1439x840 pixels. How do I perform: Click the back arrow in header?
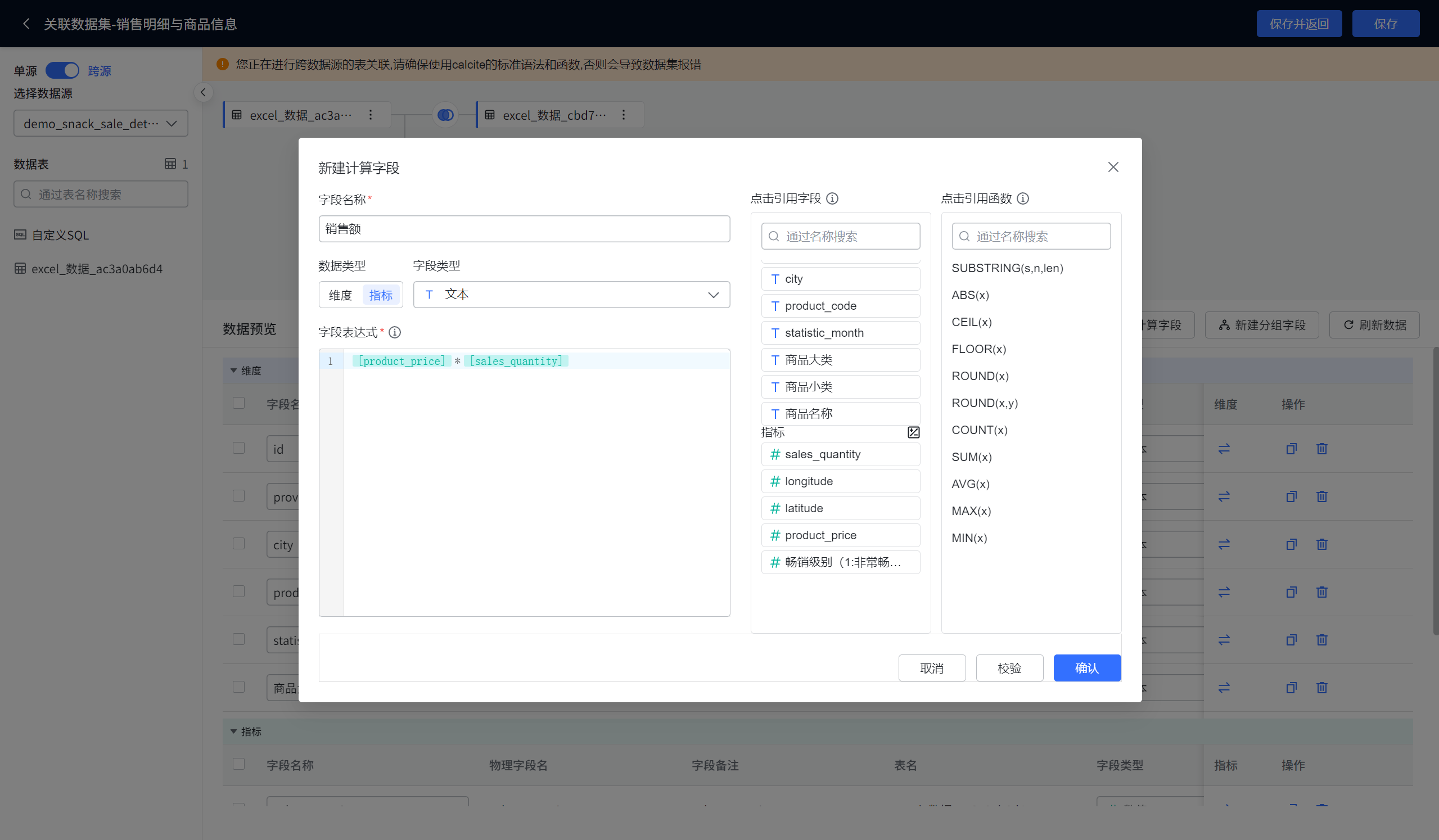[26, 24]
